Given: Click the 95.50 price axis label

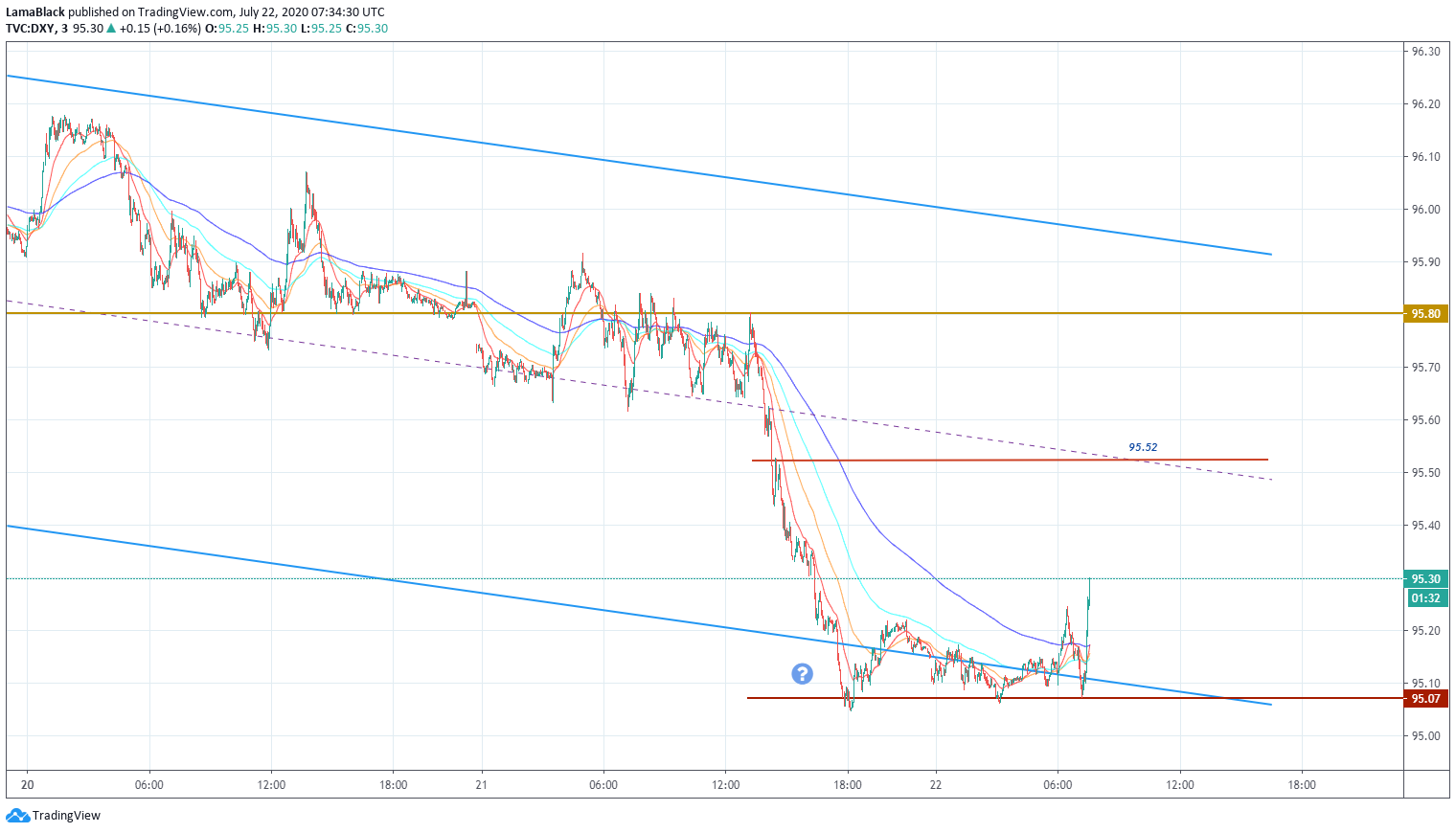Looking at the screenshot, I should 1425,473.
